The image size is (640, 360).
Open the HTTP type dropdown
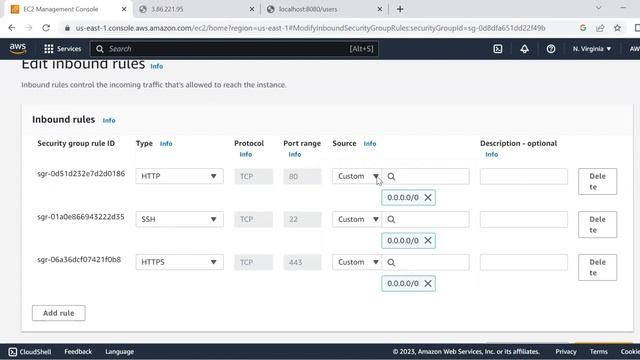click(180, 176)
